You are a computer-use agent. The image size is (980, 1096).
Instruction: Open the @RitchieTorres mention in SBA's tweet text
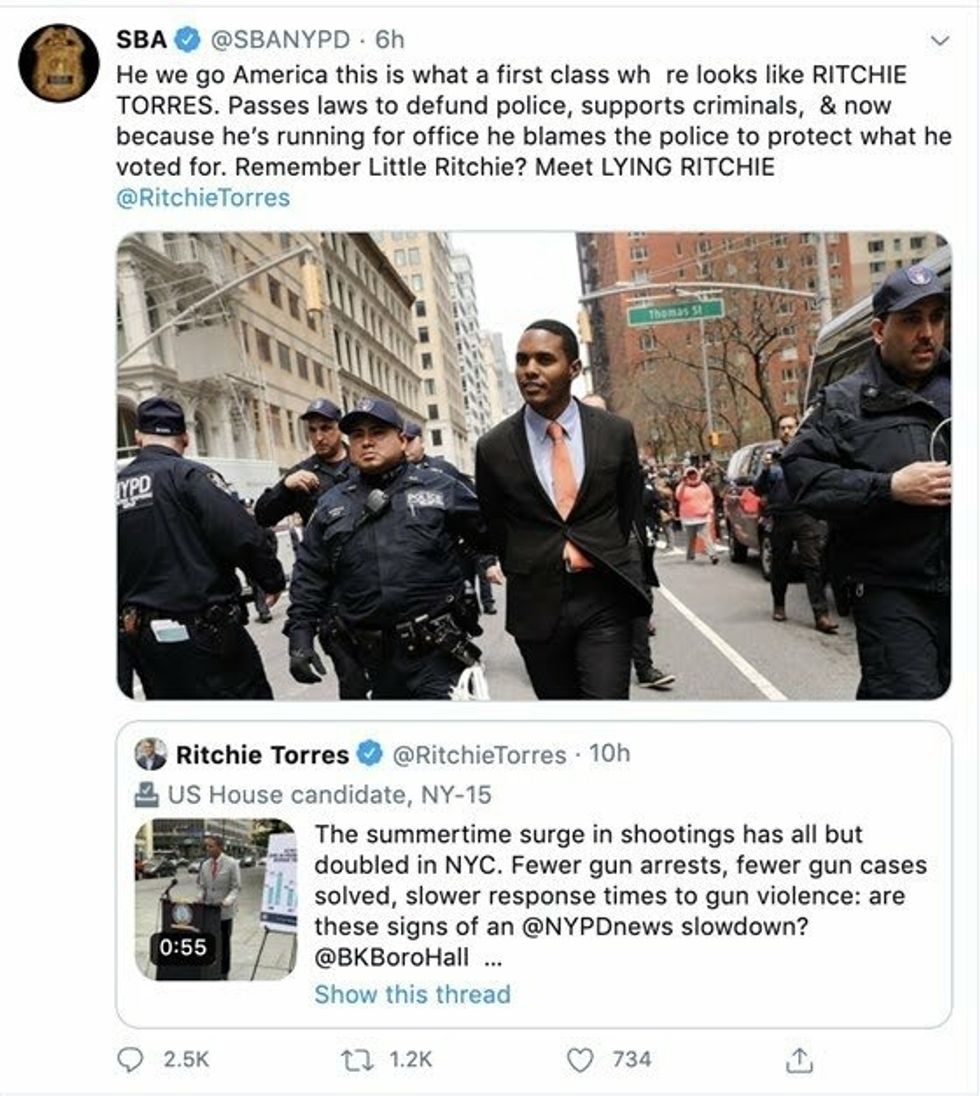tap(203, 197)
